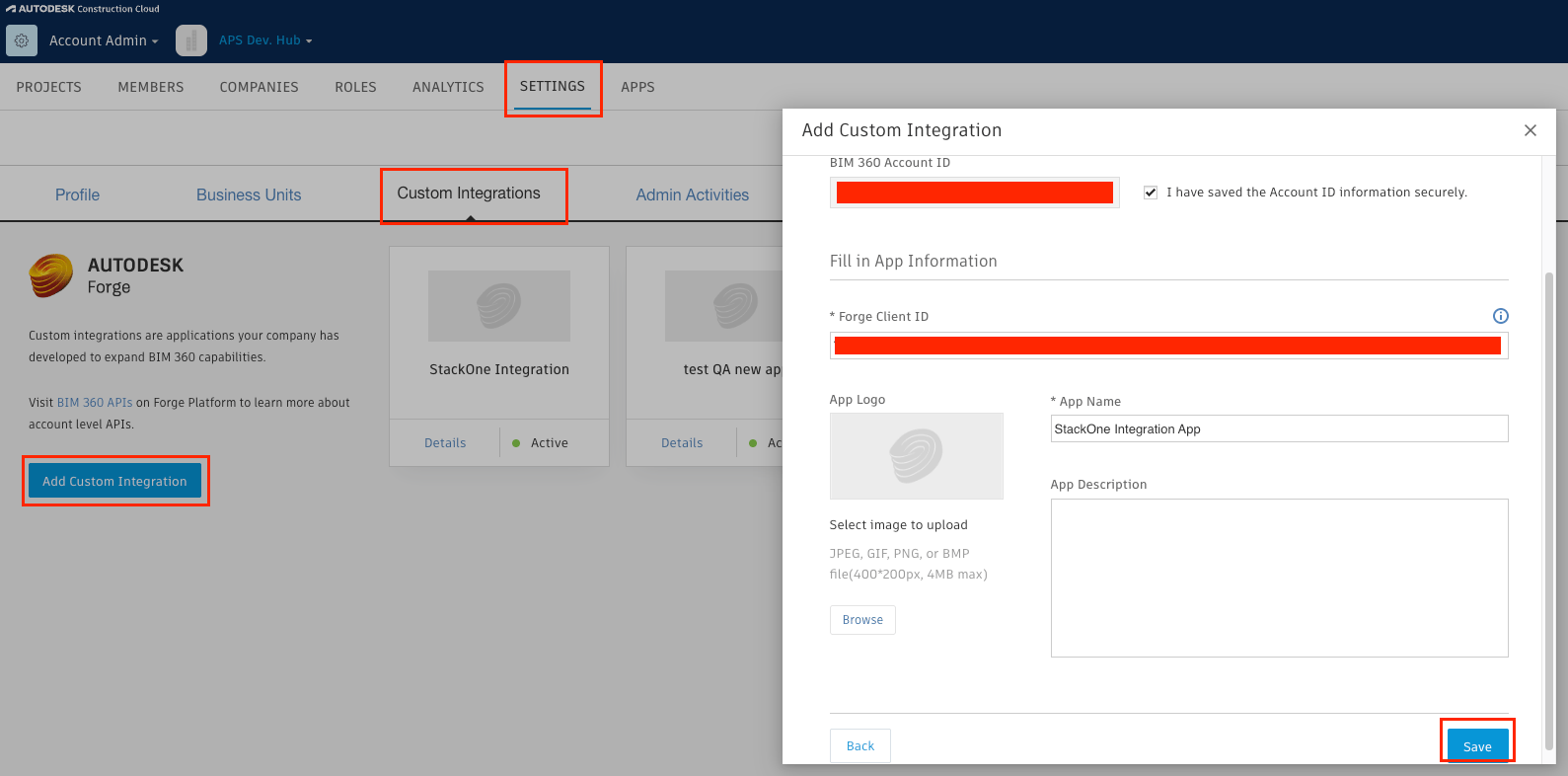Click the App Description text area

[x=1280, y=578]
